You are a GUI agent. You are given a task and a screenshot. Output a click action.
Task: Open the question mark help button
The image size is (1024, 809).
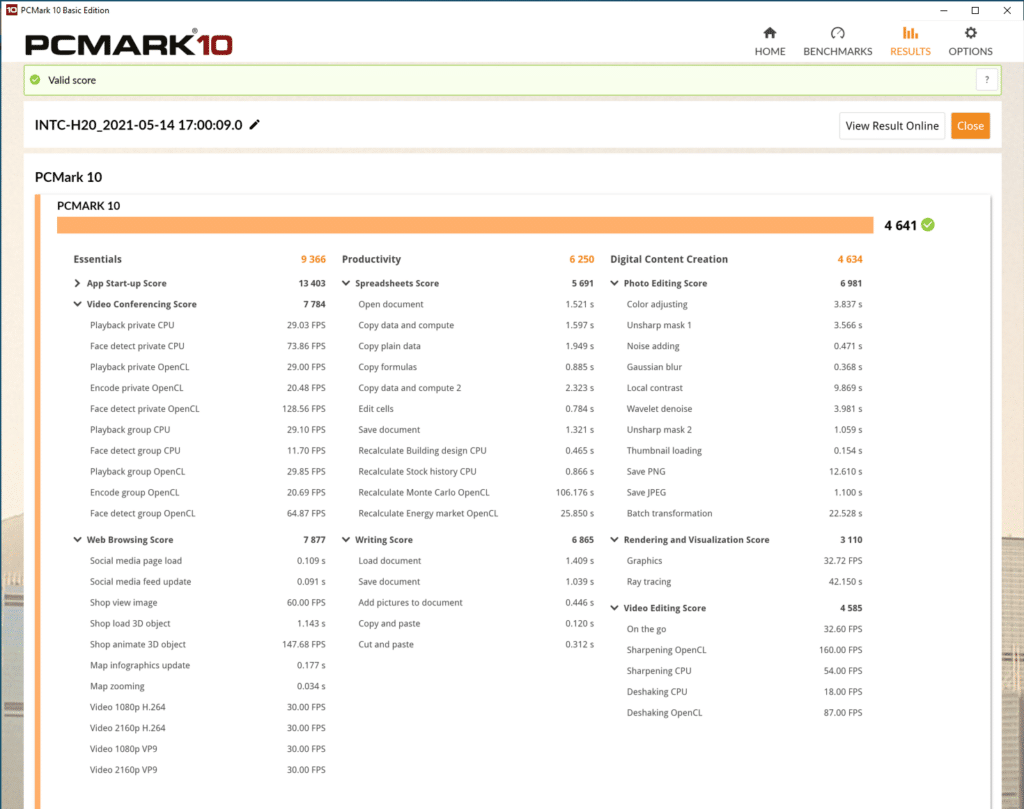click(x=986, y=80)
